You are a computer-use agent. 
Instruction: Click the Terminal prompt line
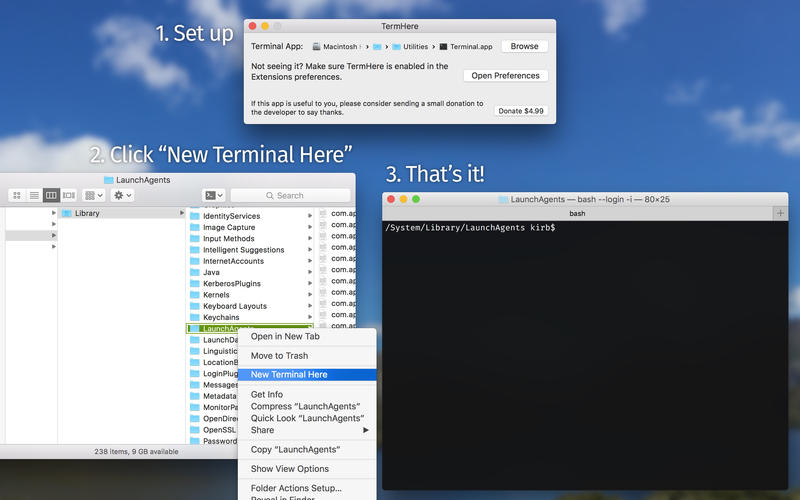click(470, 228)
